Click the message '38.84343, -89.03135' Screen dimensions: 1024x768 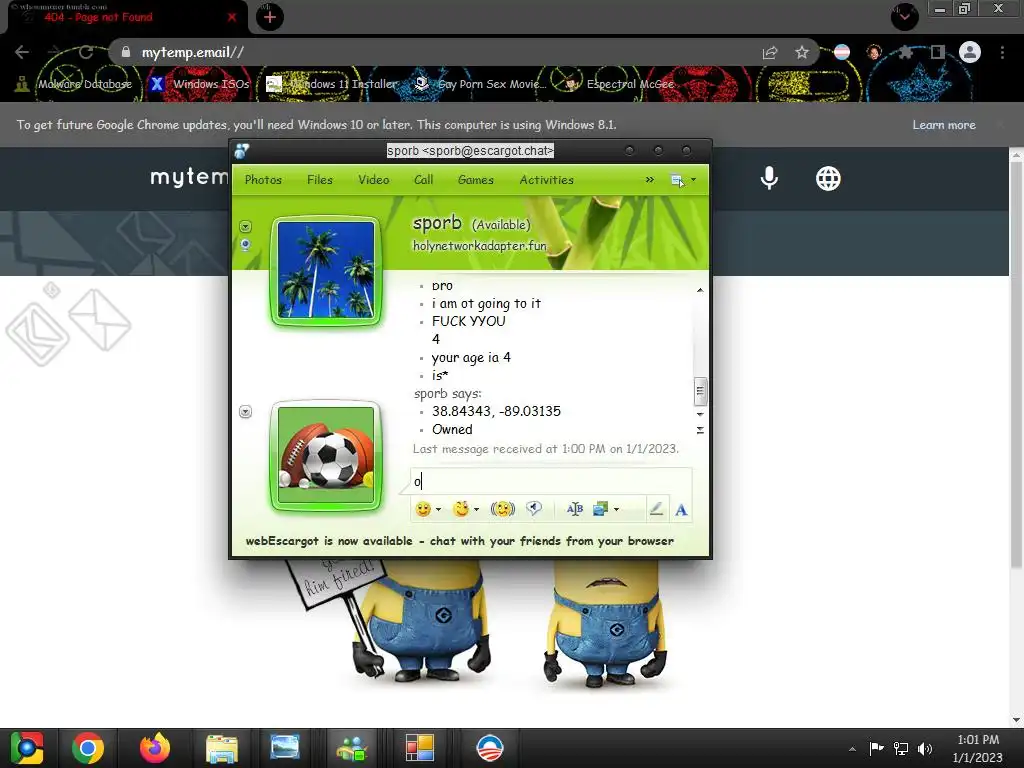coord(496,411)
